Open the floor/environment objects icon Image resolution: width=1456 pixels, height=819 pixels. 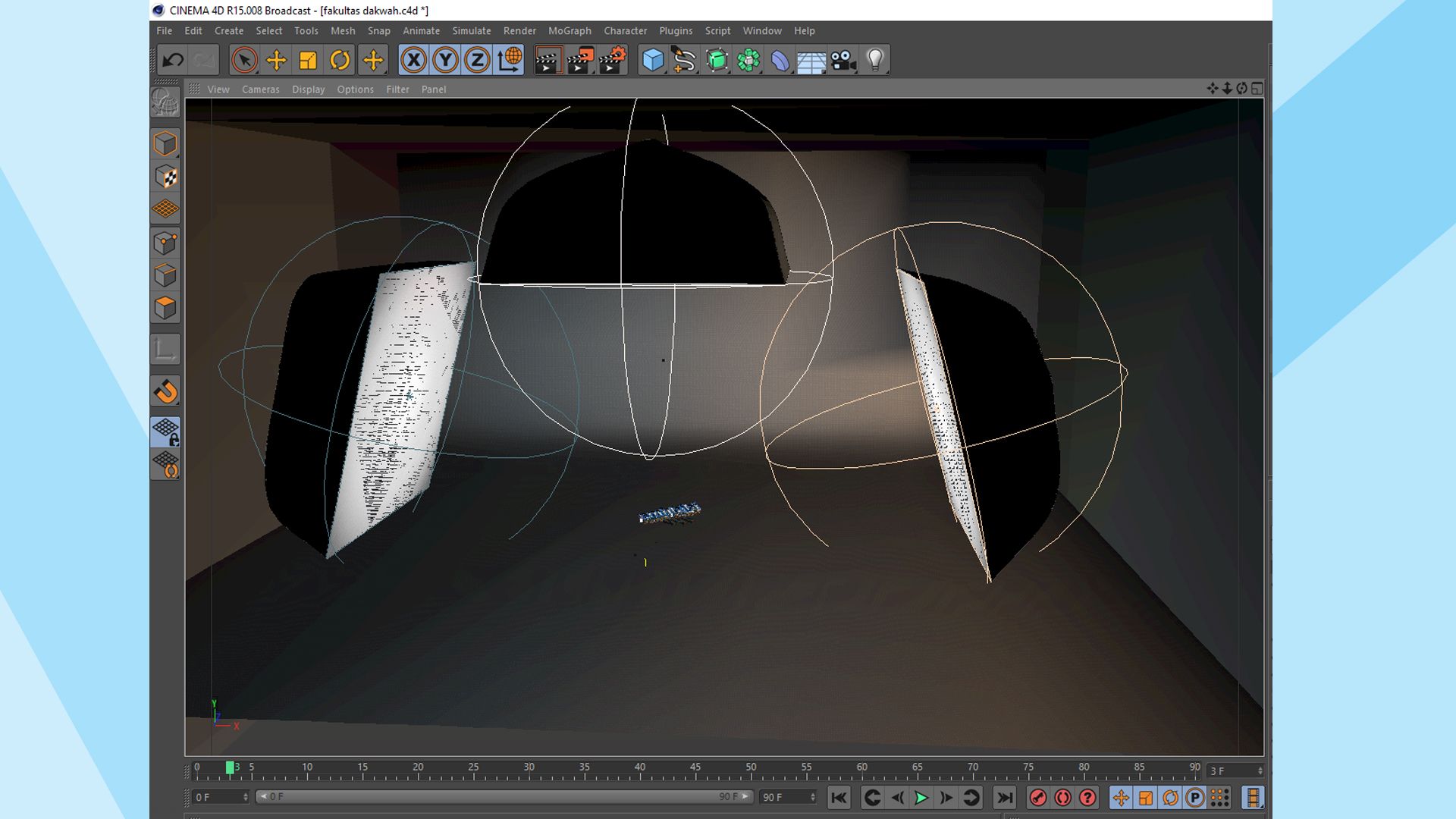pos(811,60)
